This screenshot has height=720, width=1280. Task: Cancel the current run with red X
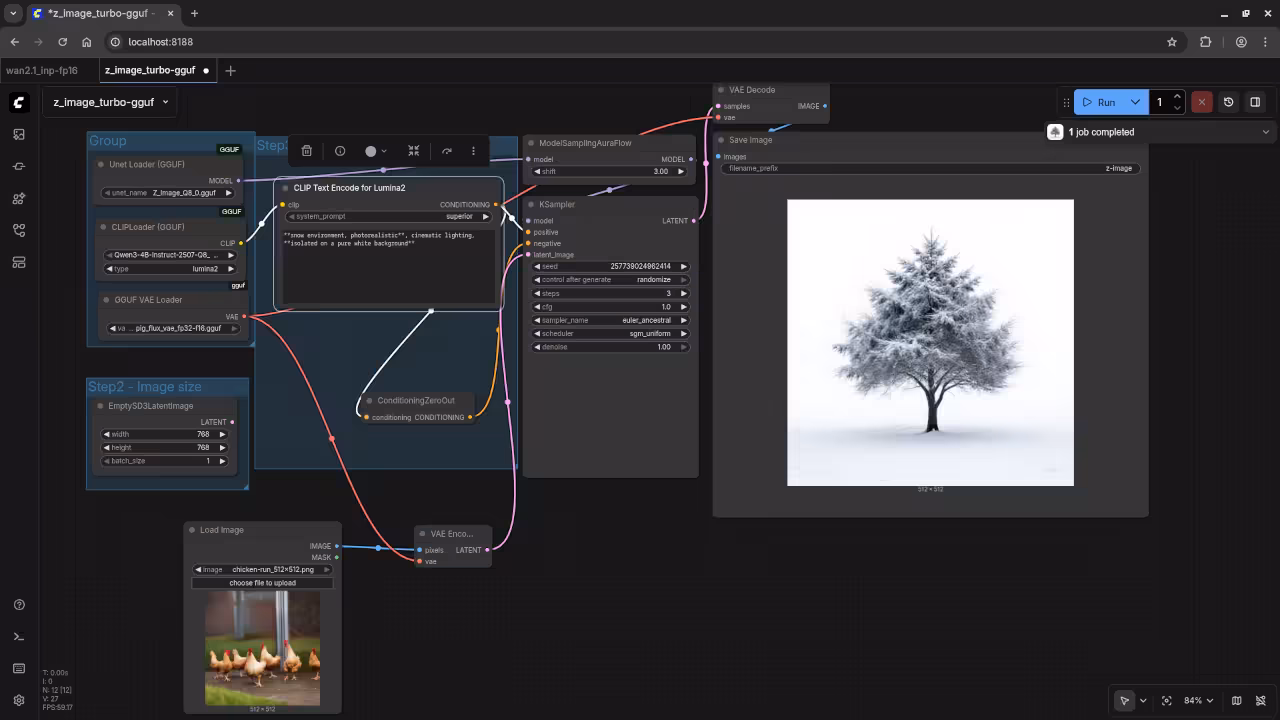click(1202, 102)
